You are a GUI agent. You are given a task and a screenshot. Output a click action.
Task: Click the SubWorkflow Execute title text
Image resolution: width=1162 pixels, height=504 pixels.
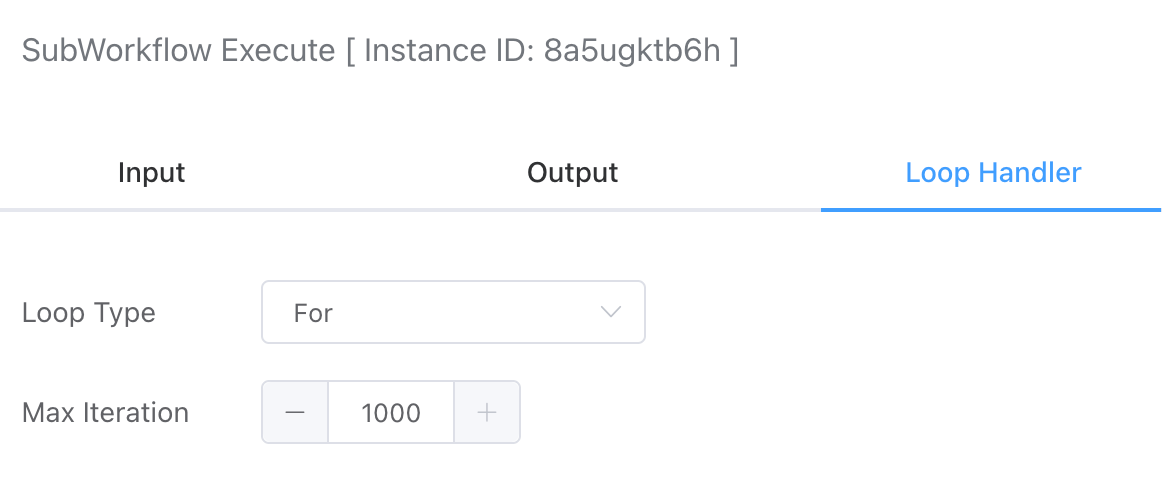pos(178,51)
